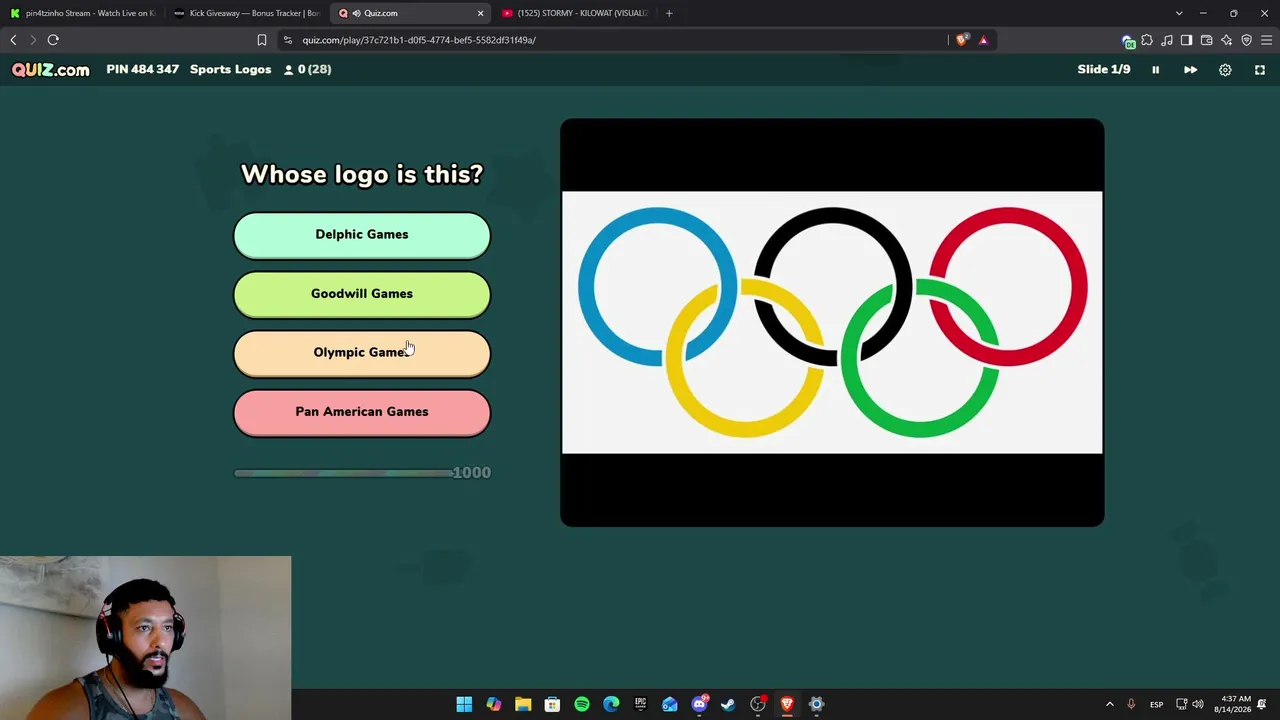Switch to the STORMY - KILOWAT tab
1280x720 pixels.
[574, 13]
